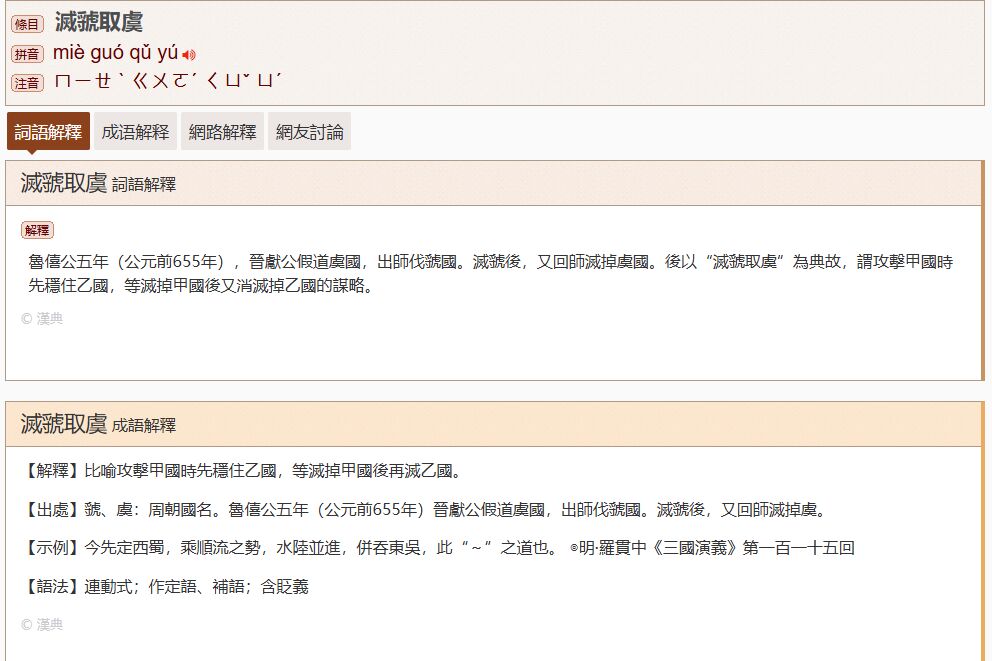Switch to the 成语解釋 tab

click(135, 132)
